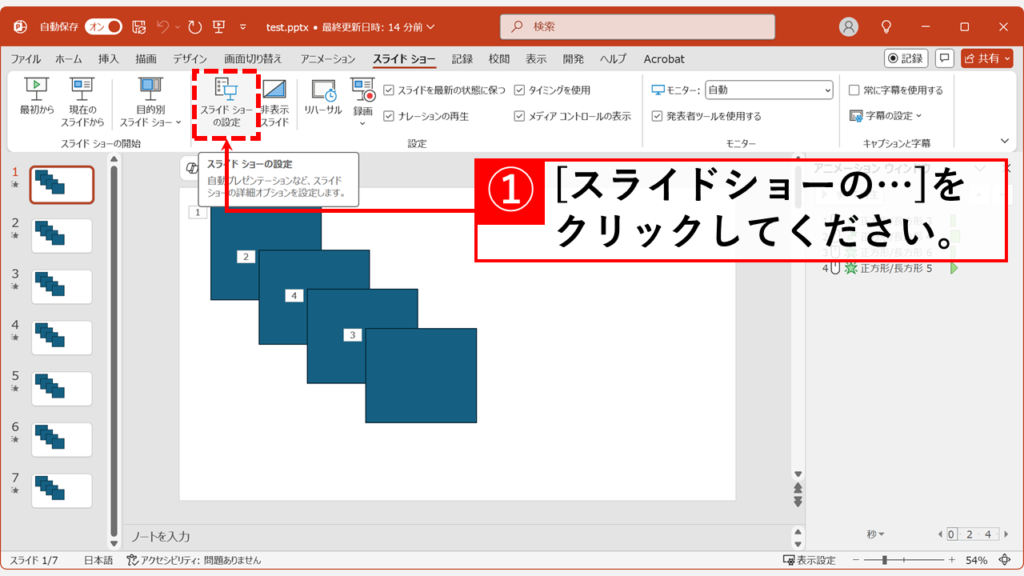Select slide 3 thumbnail

point(62,287)
